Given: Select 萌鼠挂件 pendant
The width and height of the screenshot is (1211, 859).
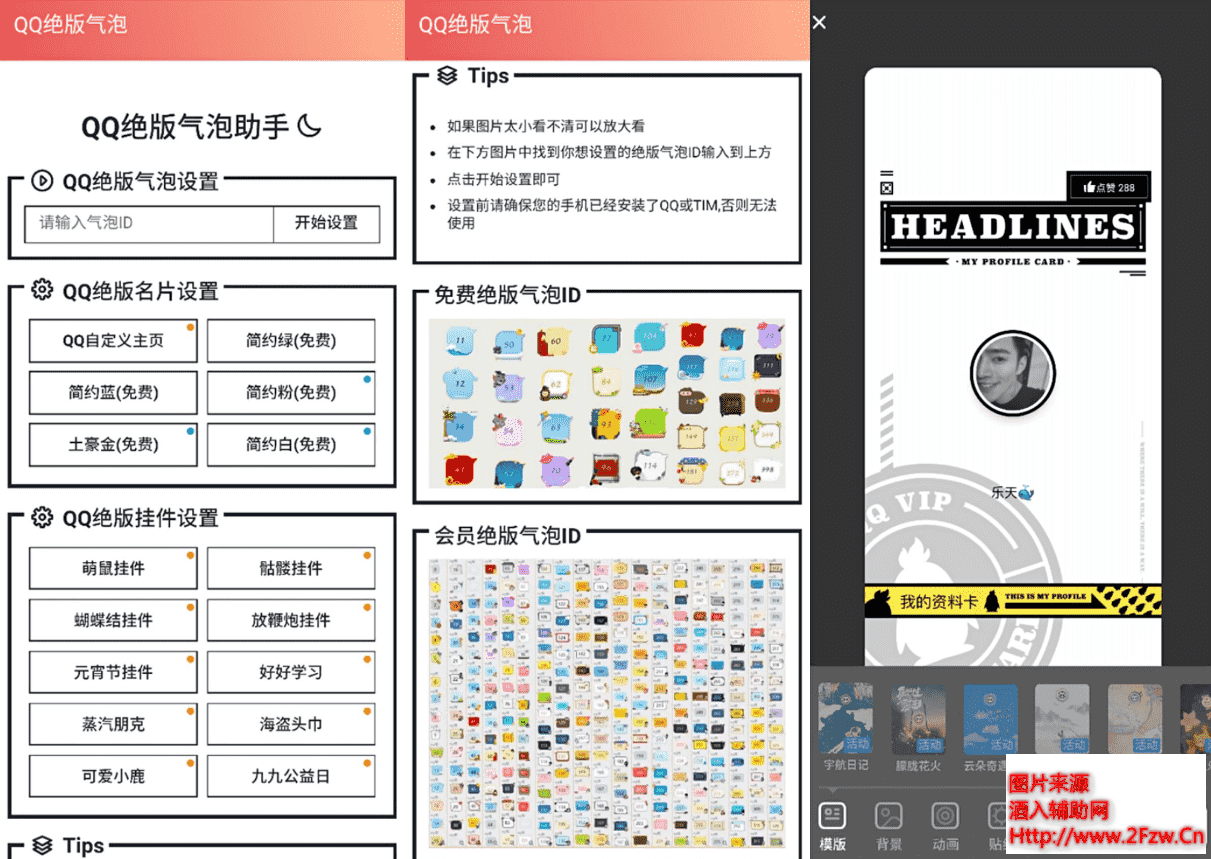Looking at the screenshot, I should pyautogui.click(x=113, y=569).
